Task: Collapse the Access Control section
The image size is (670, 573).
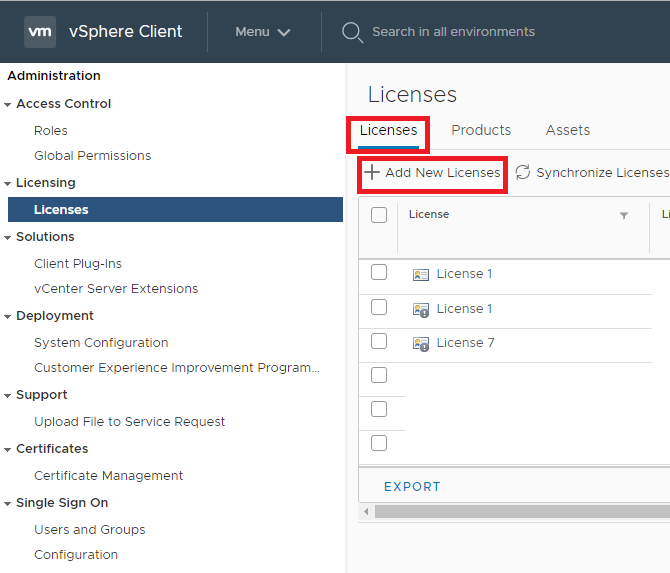Action: pyautogui.click(x=7, y=104)
